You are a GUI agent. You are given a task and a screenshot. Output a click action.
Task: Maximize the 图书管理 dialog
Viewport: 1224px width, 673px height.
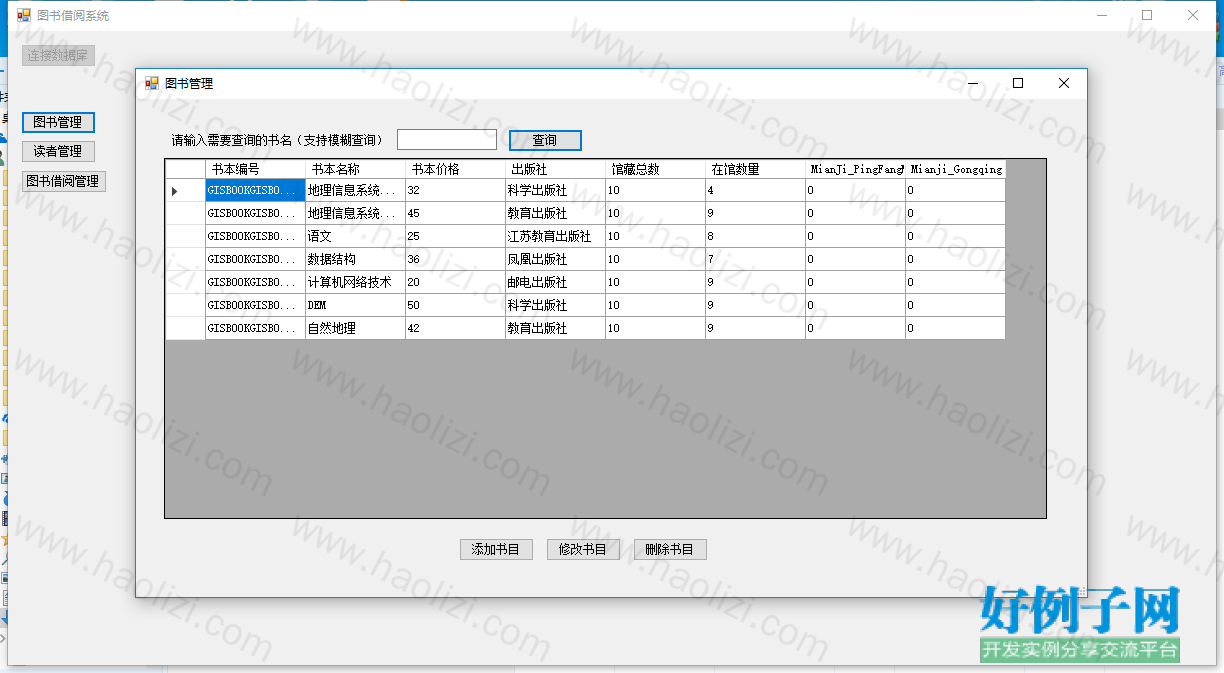(1018, 83)
